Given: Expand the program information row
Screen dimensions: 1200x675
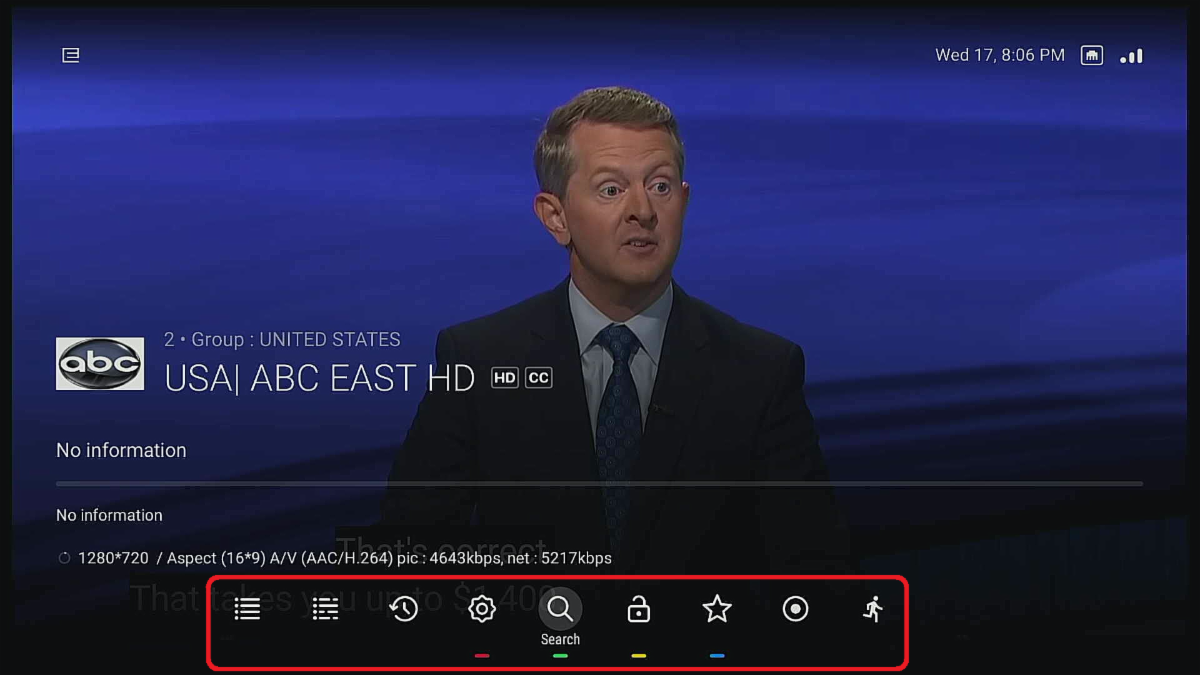Looking at the screenshot, I should coord(121,449).
